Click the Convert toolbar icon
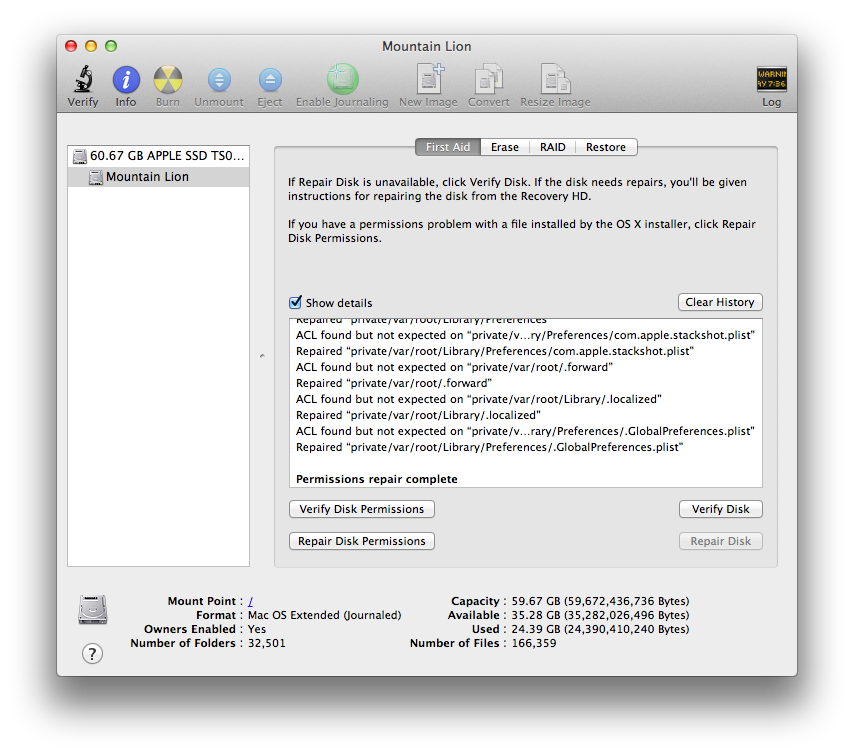The width and height of the screenshot is (854, 755). [x=489, y=79]
